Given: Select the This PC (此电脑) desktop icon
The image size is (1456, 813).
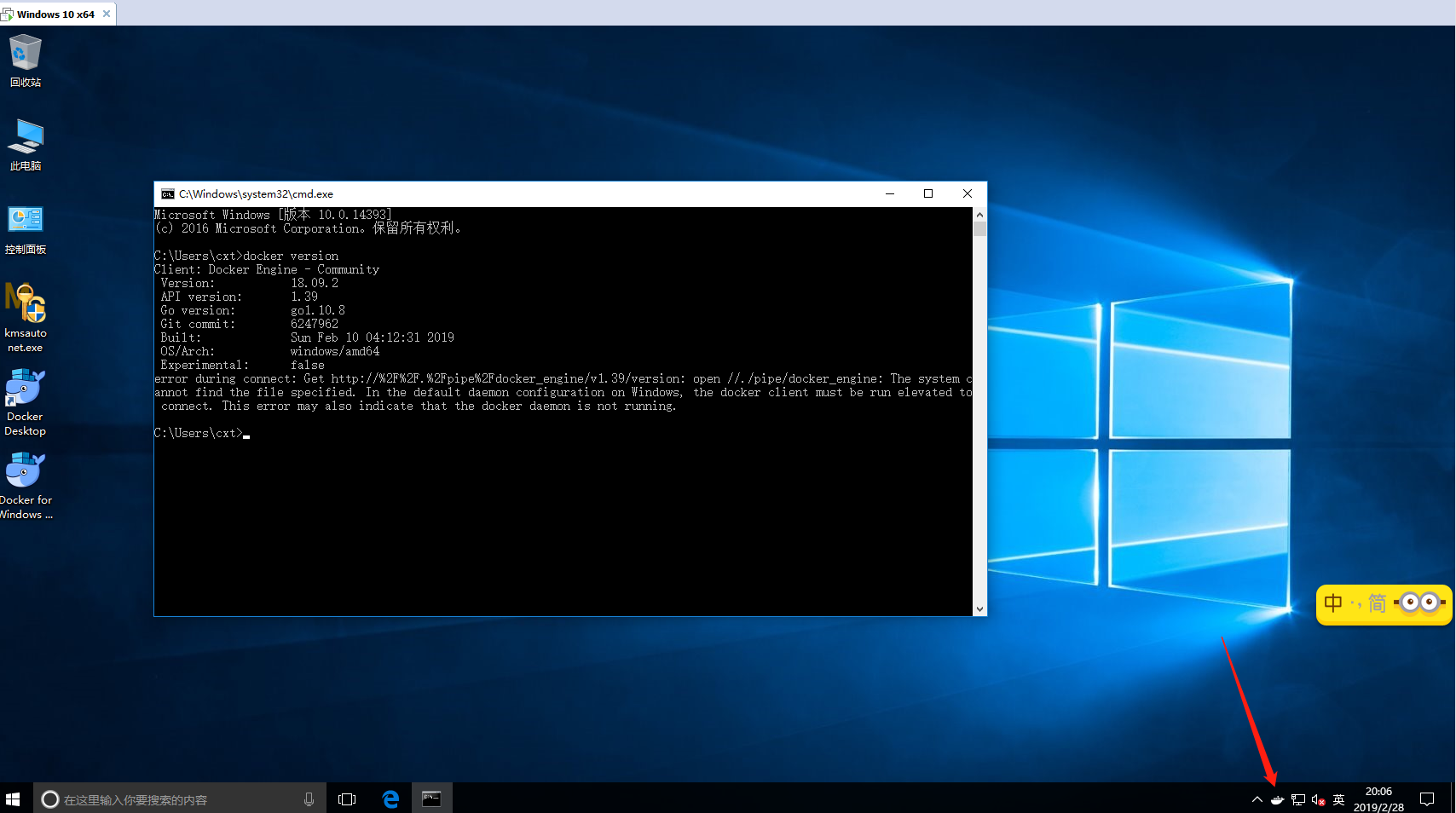Looking at the screenshot, I should click(25, 144).
